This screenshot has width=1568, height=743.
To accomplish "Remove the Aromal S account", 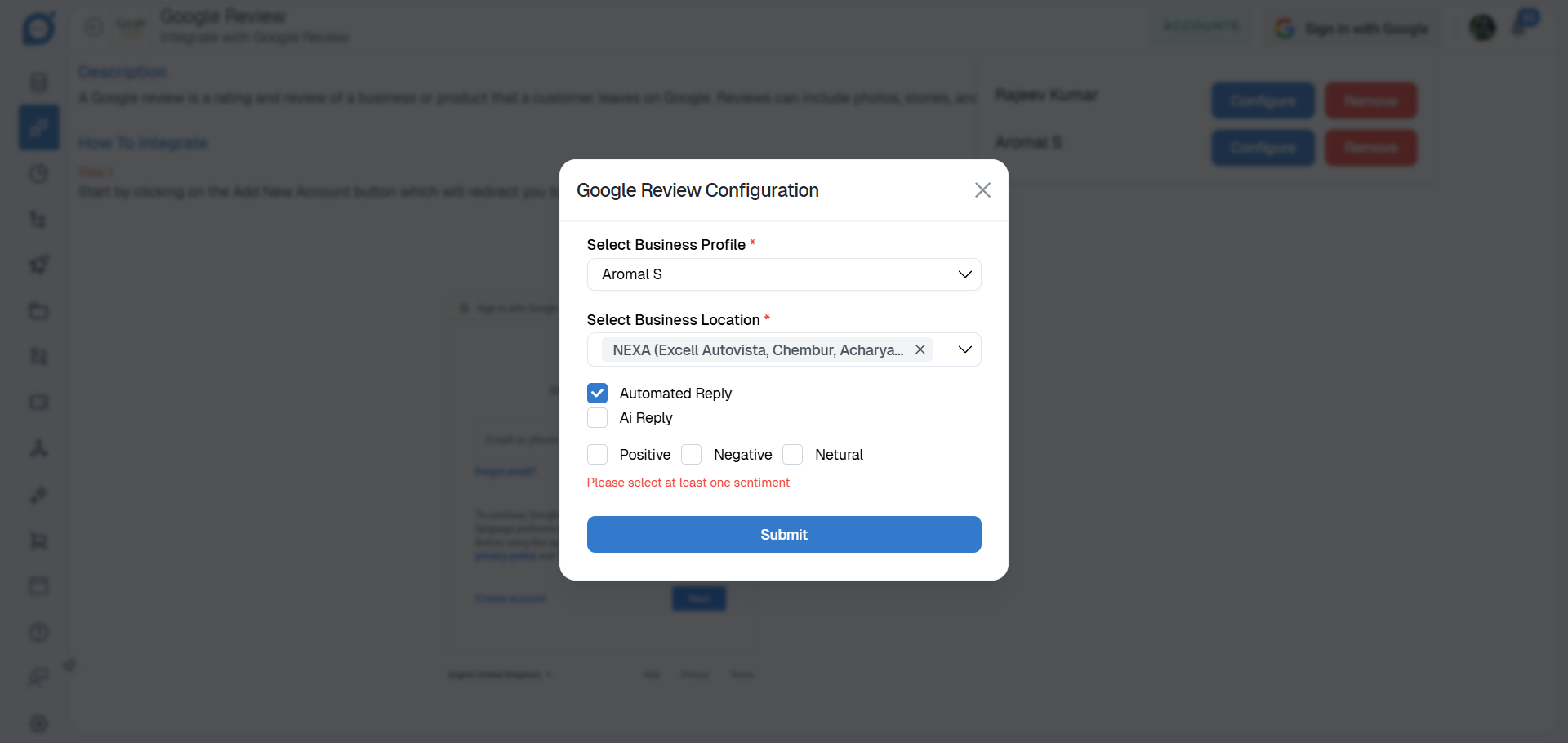I will pyautogui.click(x=1371, y=148).
